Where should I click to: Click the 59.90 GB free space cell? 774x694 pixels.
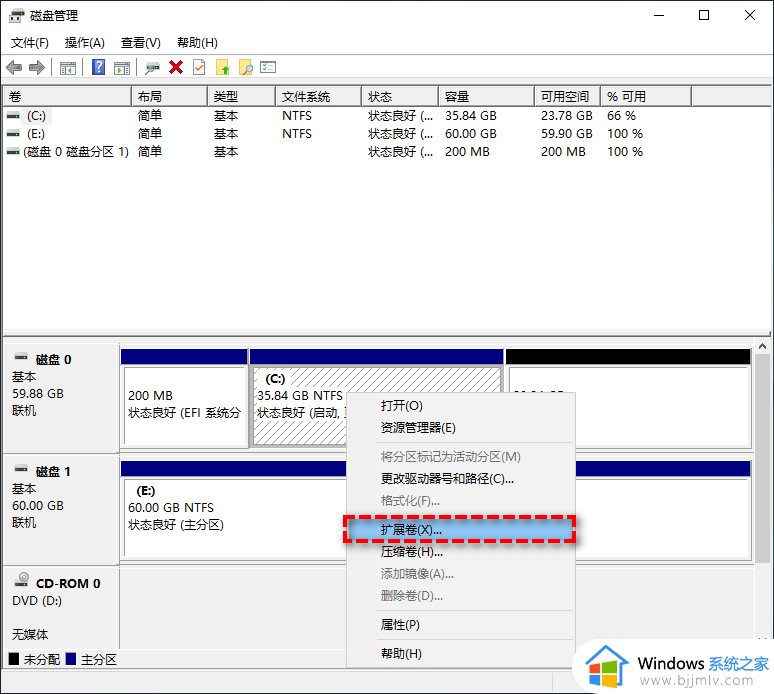click(x=567, y=134)
